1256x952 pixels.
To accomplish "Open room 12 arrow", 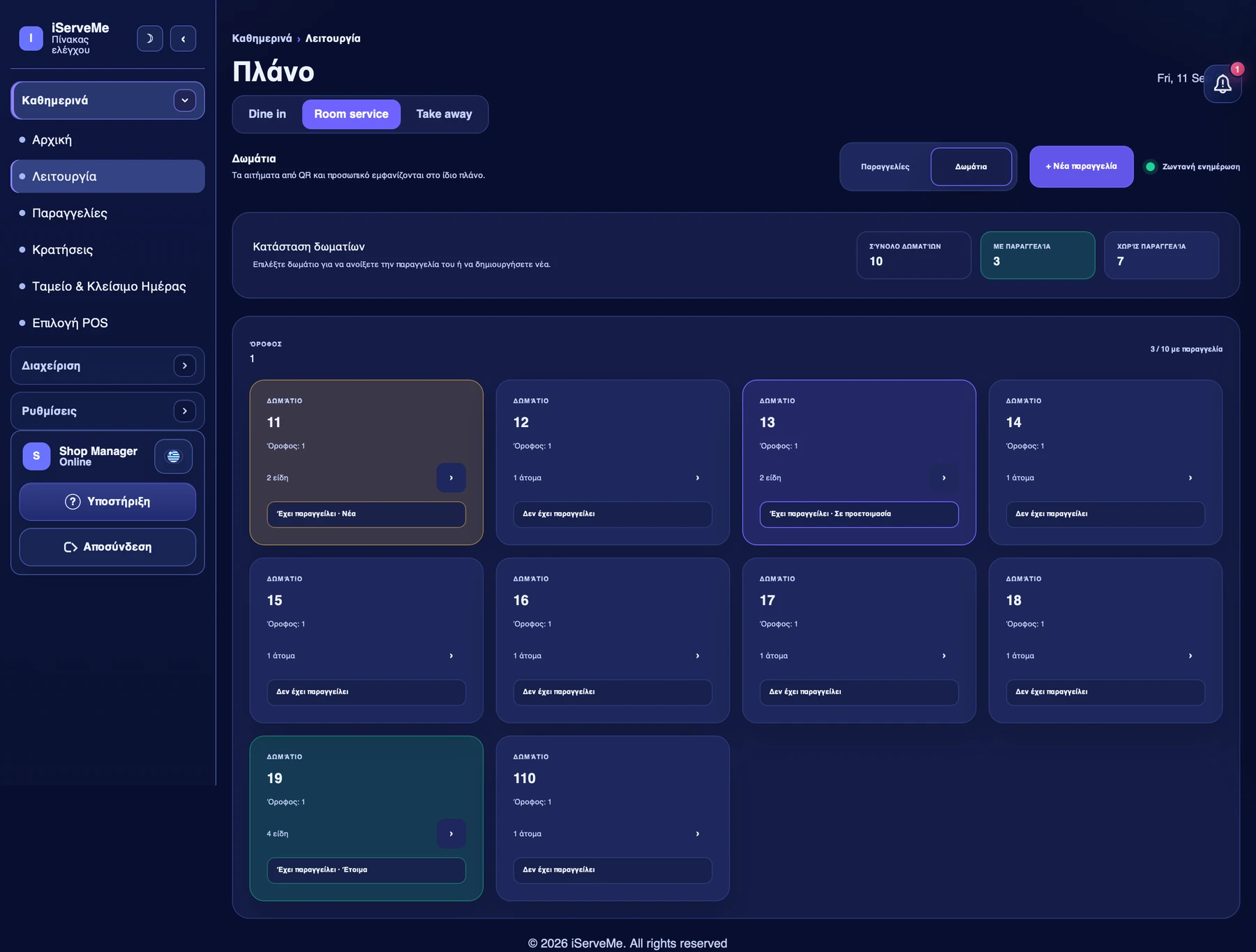I will [698, 478].
